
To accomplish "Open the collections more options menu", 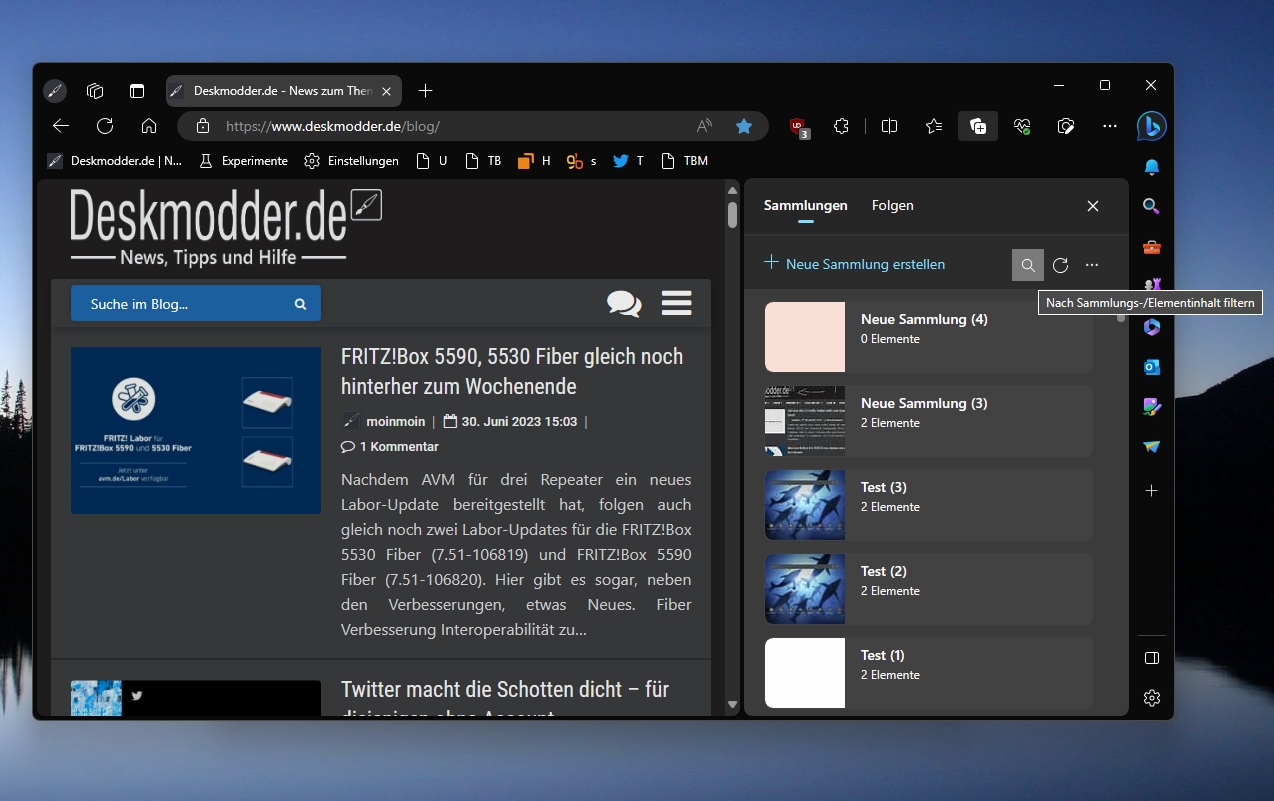I will (1092, 265).
